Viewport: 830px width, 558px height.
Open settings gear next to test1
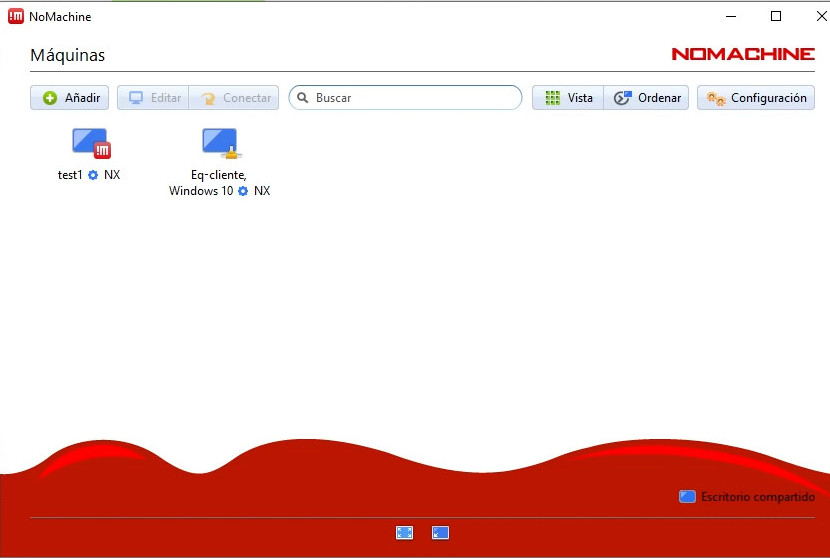point(93,175)
